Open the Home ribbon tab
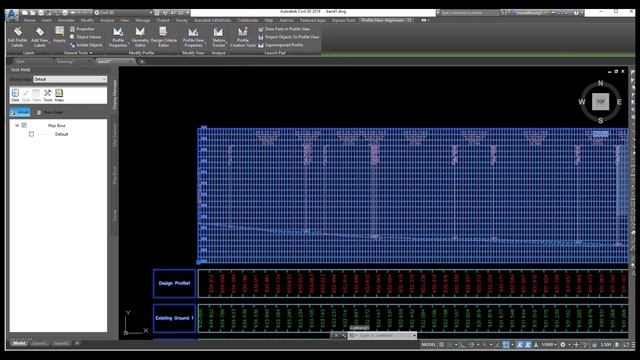Viewport: 640px width, 360px height. coord(29,20)
